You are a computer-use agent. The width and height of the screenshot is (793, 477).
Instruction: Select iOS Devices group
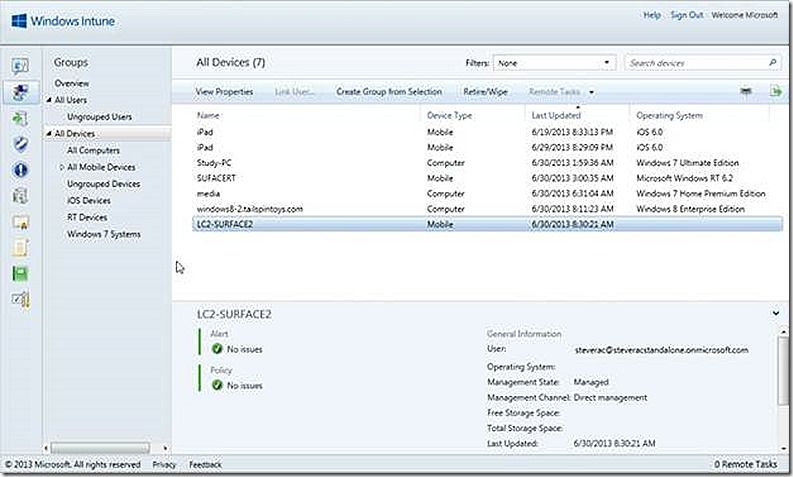(x=89, y=200)
